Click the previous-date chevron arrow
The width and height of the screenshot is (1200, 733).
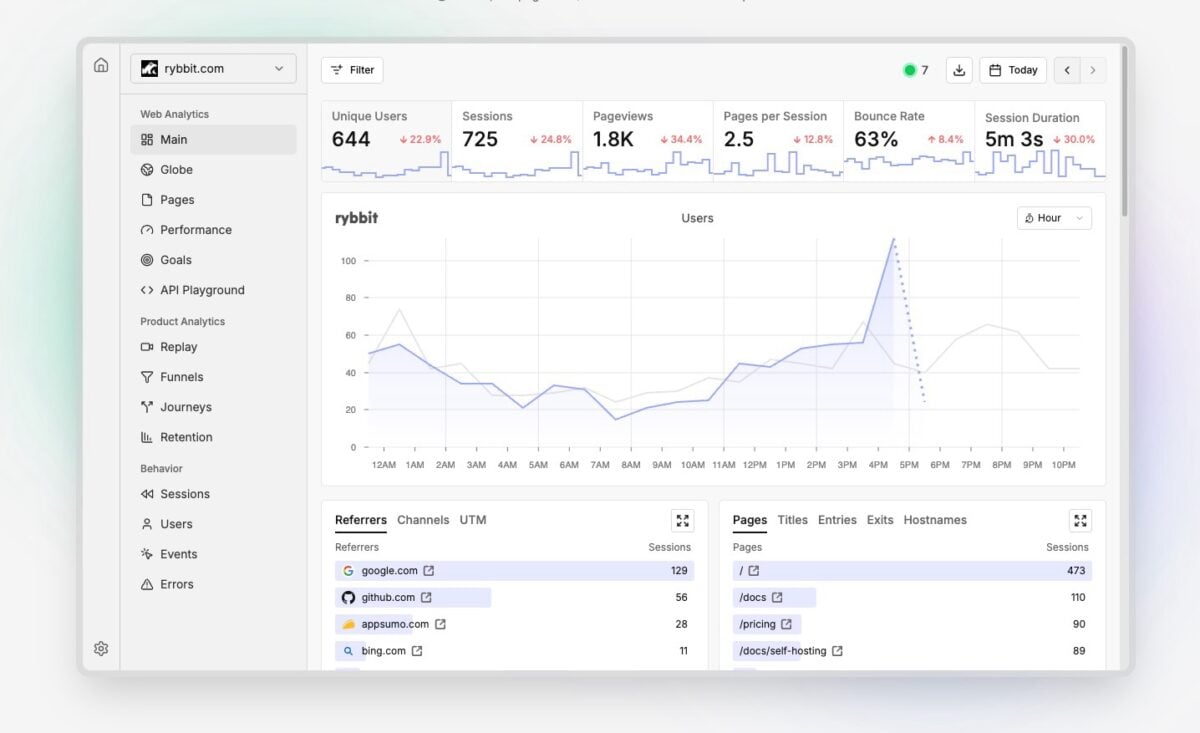tap(1067, 70)
